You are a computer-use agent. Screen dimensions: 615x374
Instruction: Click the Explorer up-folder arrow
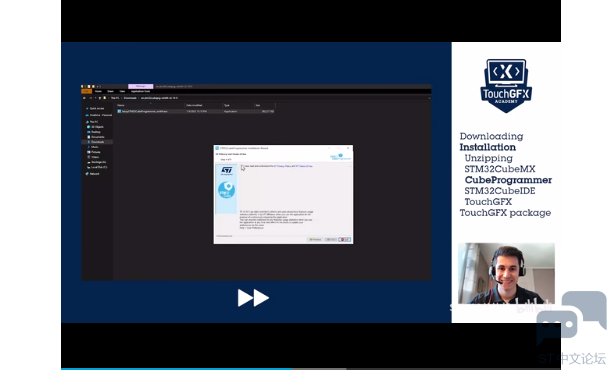100,98
